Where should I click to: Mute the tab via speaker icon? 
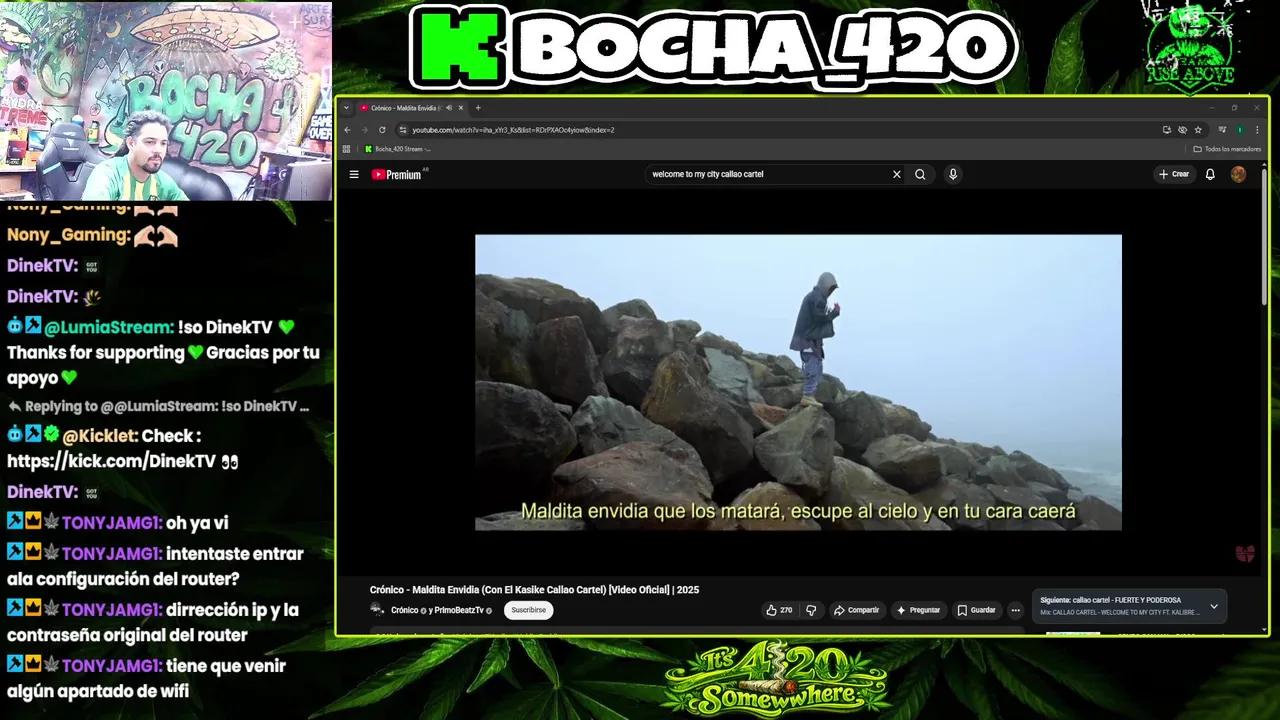(x=449, y=108)
